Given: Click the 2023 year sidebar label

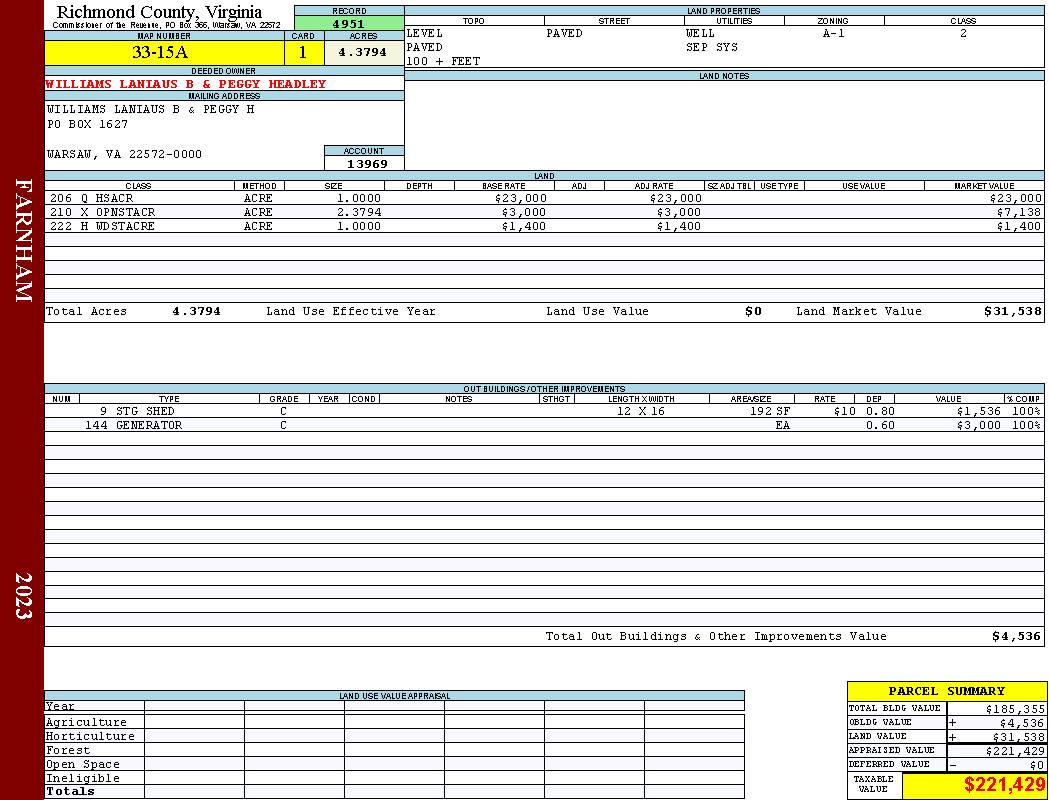Looking at the screenshot, I should pyautogui.click(x=23, y=596).
